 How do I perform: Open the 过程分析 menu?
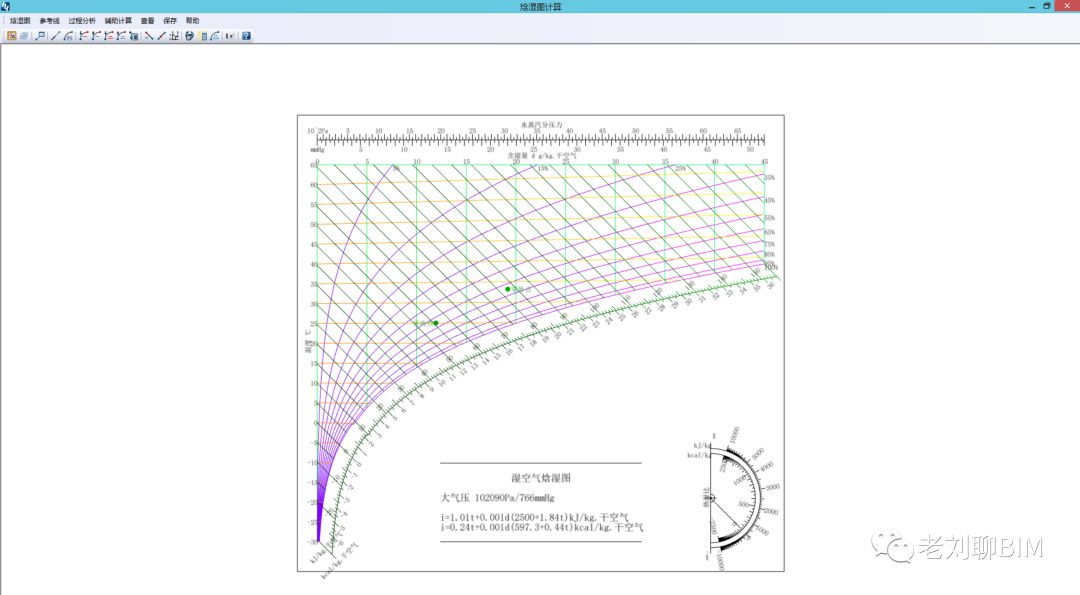click(82, 21)
